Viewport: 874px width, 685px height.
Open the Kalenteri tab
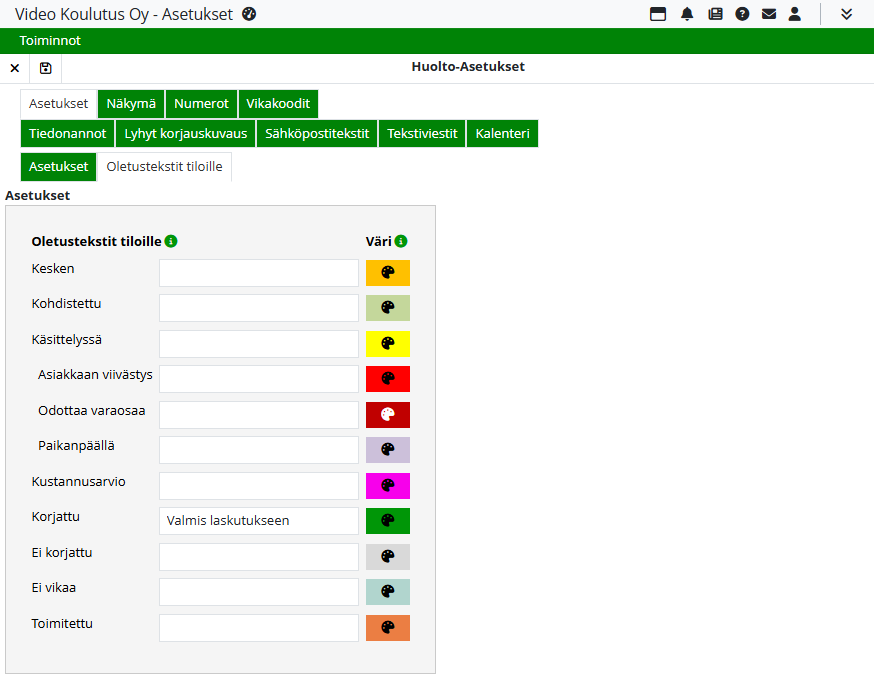(x=502, y=134)
